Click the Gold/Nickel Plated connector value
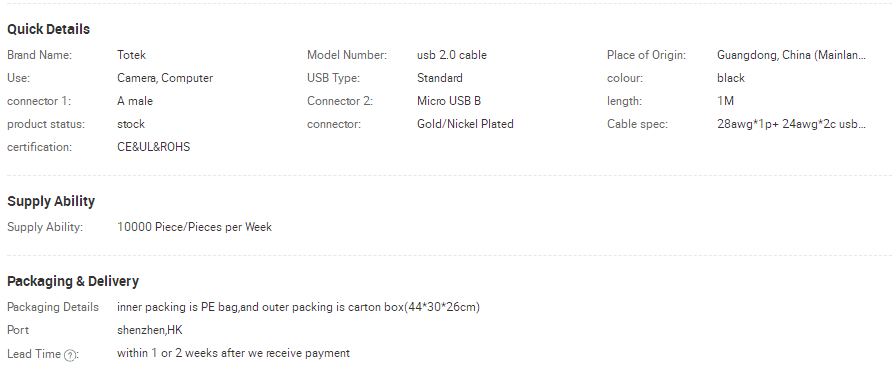The height and width of the screenshot is (382, 893). (465, 124)
